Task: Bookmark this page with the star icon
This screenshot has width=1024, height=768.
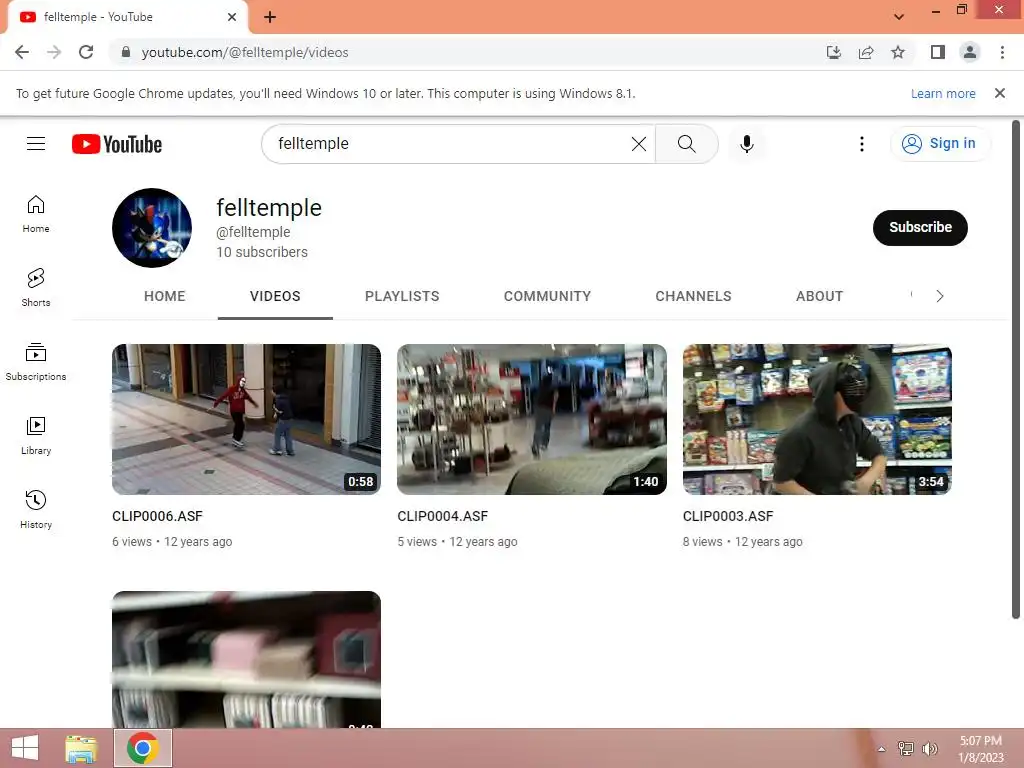Action: coord(898,52)
